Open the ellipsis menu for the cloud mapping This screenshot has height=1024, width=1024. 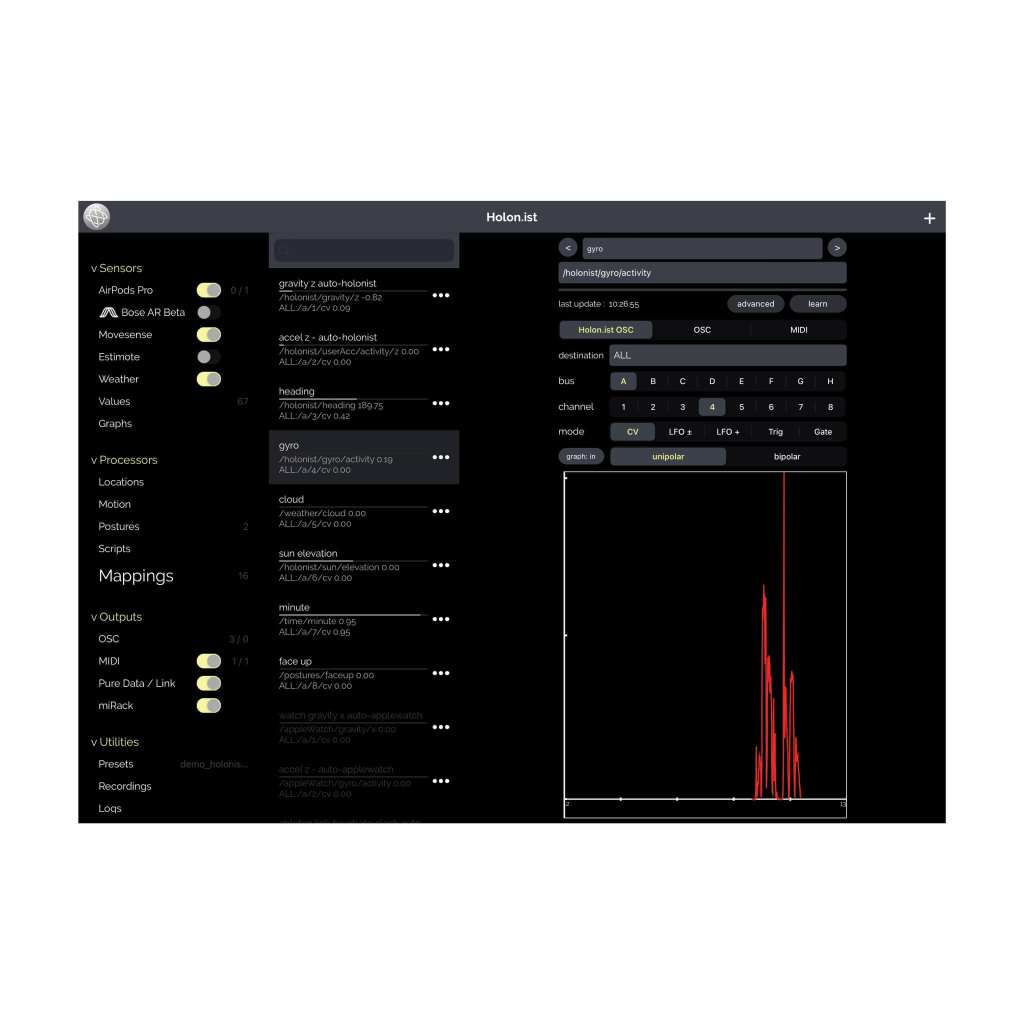[x=441, y=511]
